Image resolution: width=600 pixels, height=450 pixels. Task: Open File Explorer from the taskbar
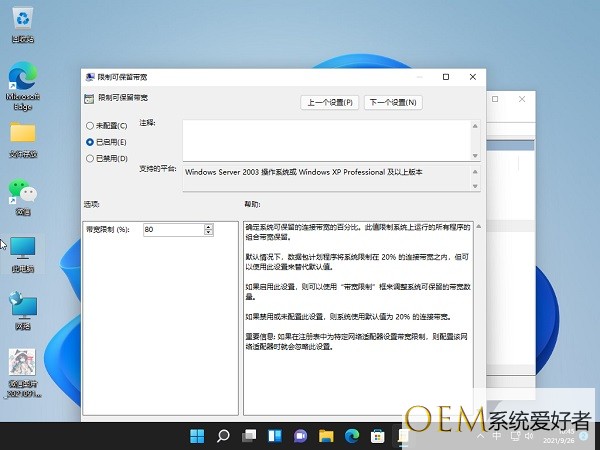tap(325, 436)
